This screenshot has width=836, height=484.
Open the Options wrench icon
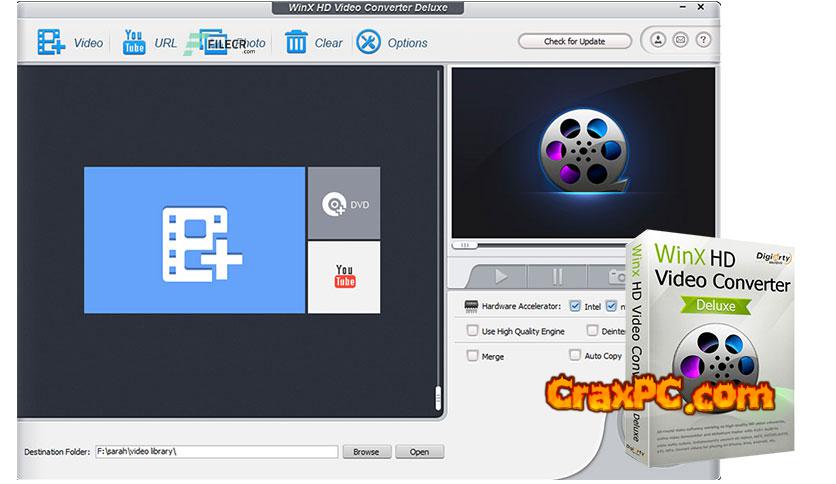(368, 42)
